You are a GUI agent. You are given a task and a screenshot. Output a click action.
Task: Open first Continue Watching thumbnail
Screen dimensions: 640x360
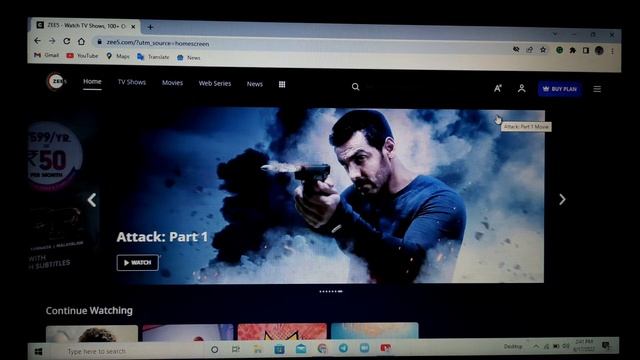92,333
